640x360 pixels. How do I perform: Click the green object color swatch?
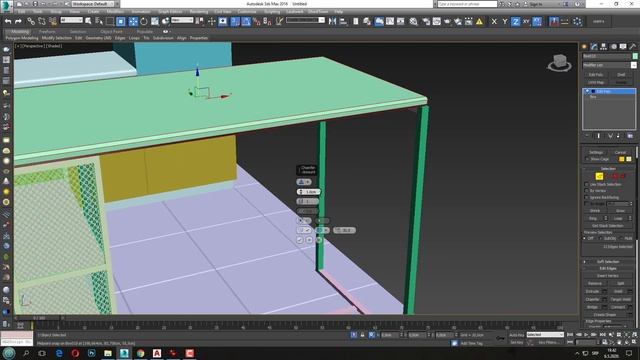(x=635, y=56)
